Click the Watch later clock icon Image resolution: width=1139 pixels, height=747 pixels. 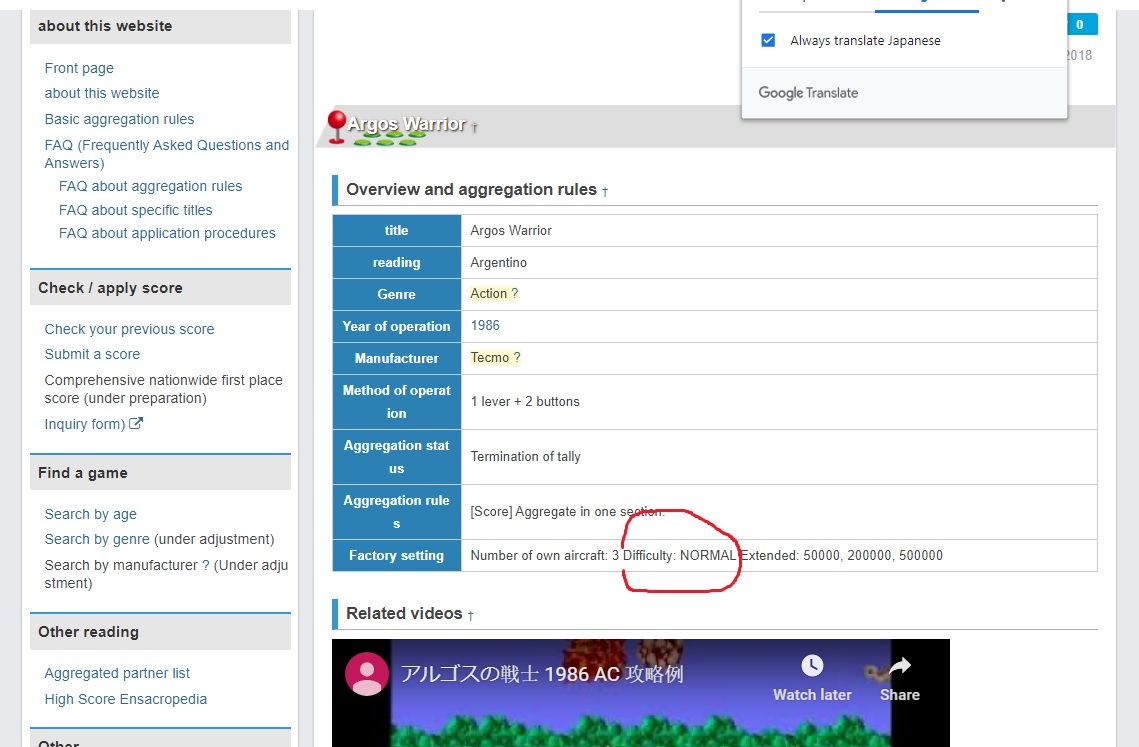tap(812, 667)
